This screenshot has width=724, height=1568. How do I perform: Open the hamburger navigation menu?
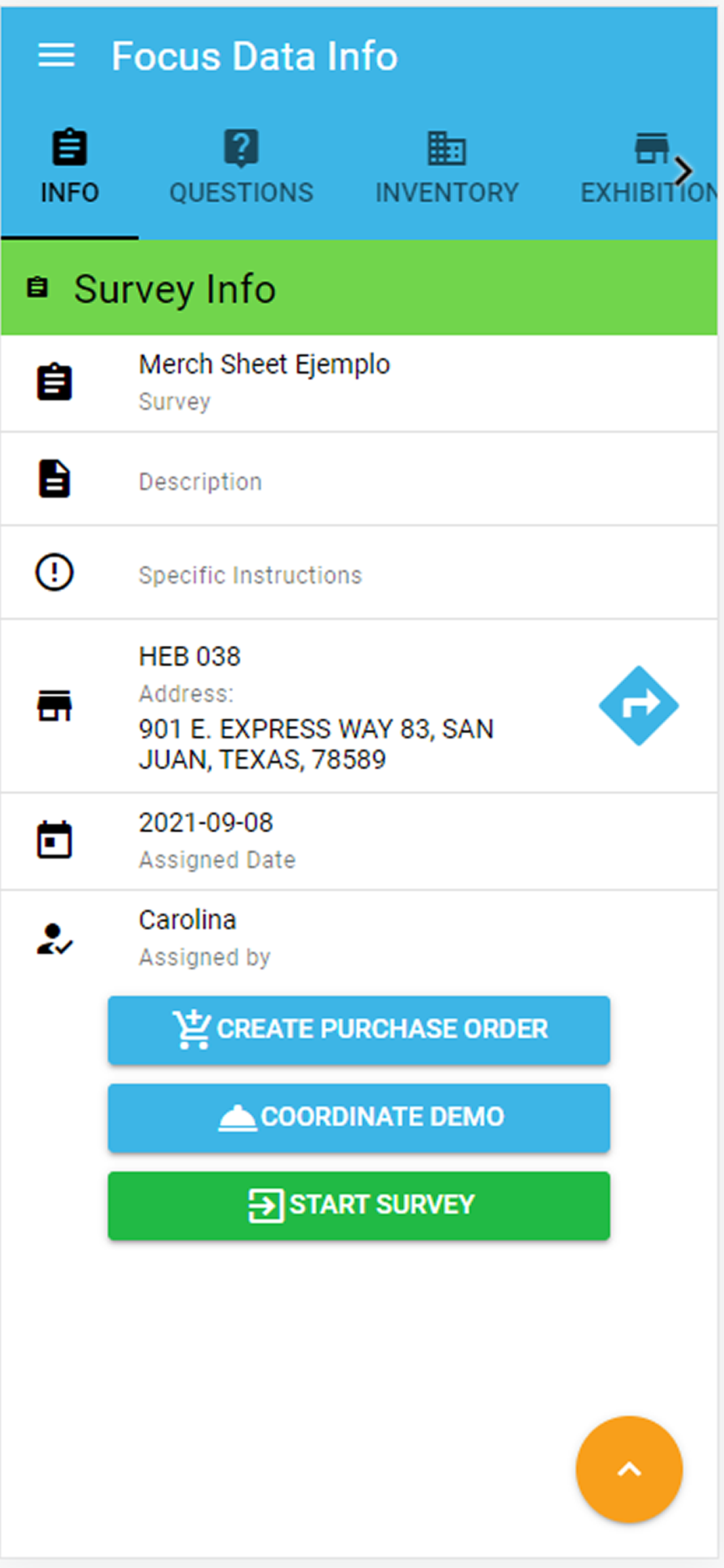coord(56,55)
